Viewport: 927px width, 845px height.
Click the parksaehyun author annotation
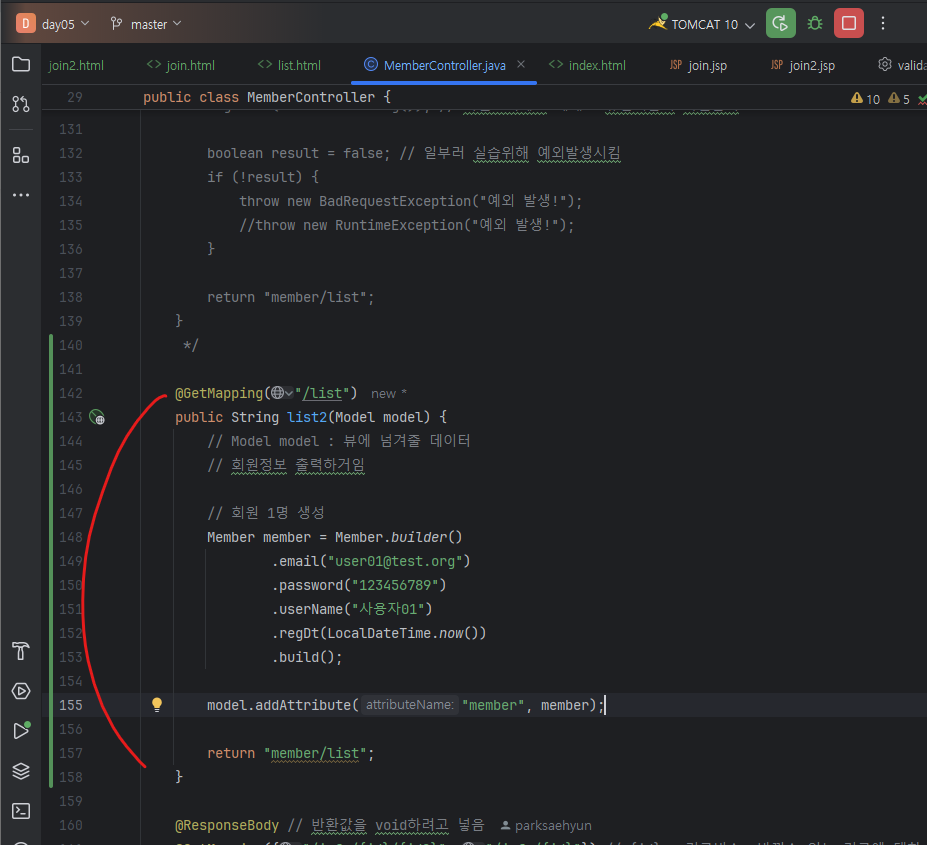pyautogui.click(x=546, y=825)
